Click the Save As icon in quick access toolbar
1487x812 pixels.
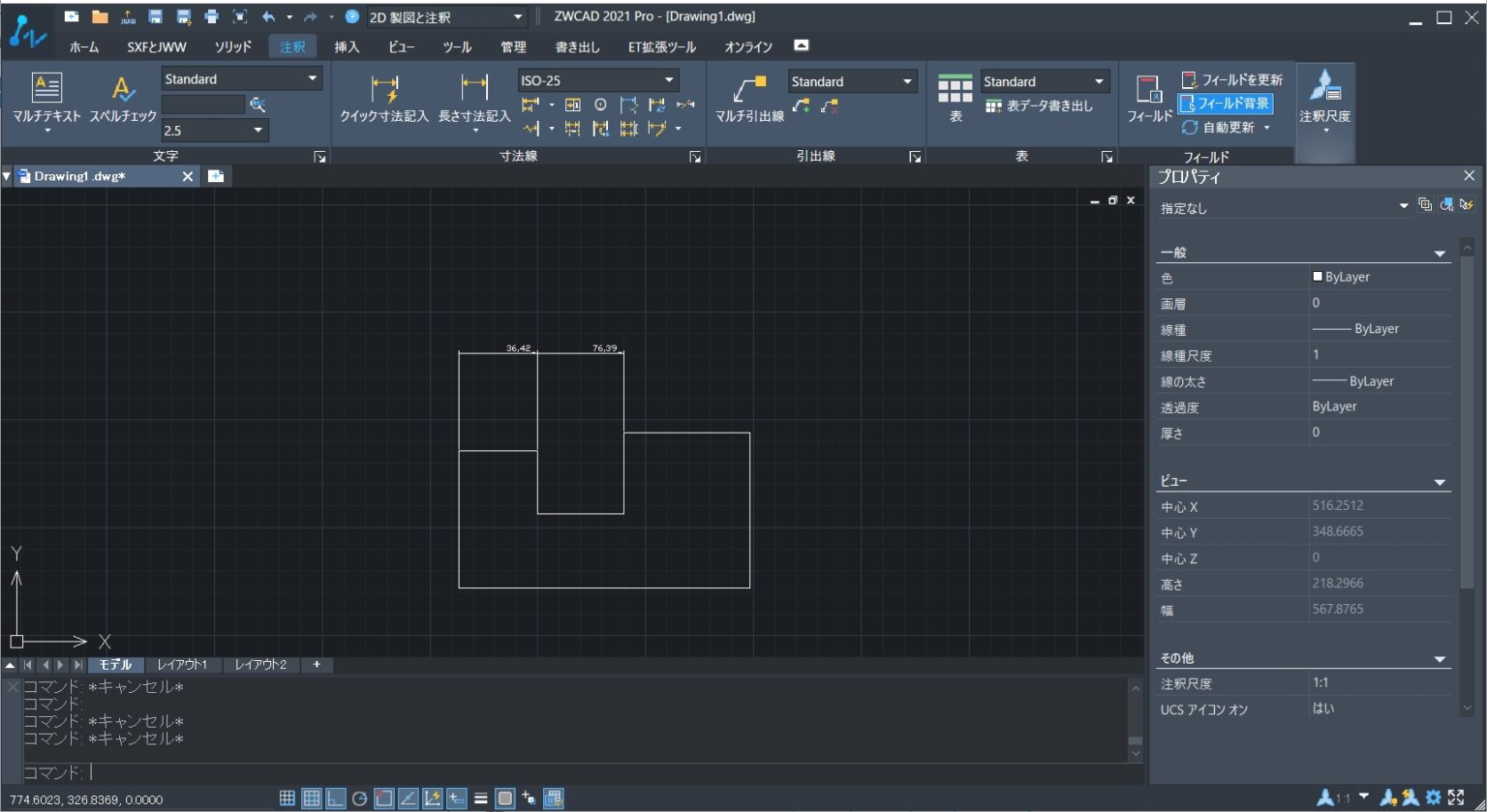pyautogui.click(x=183, y=16)
